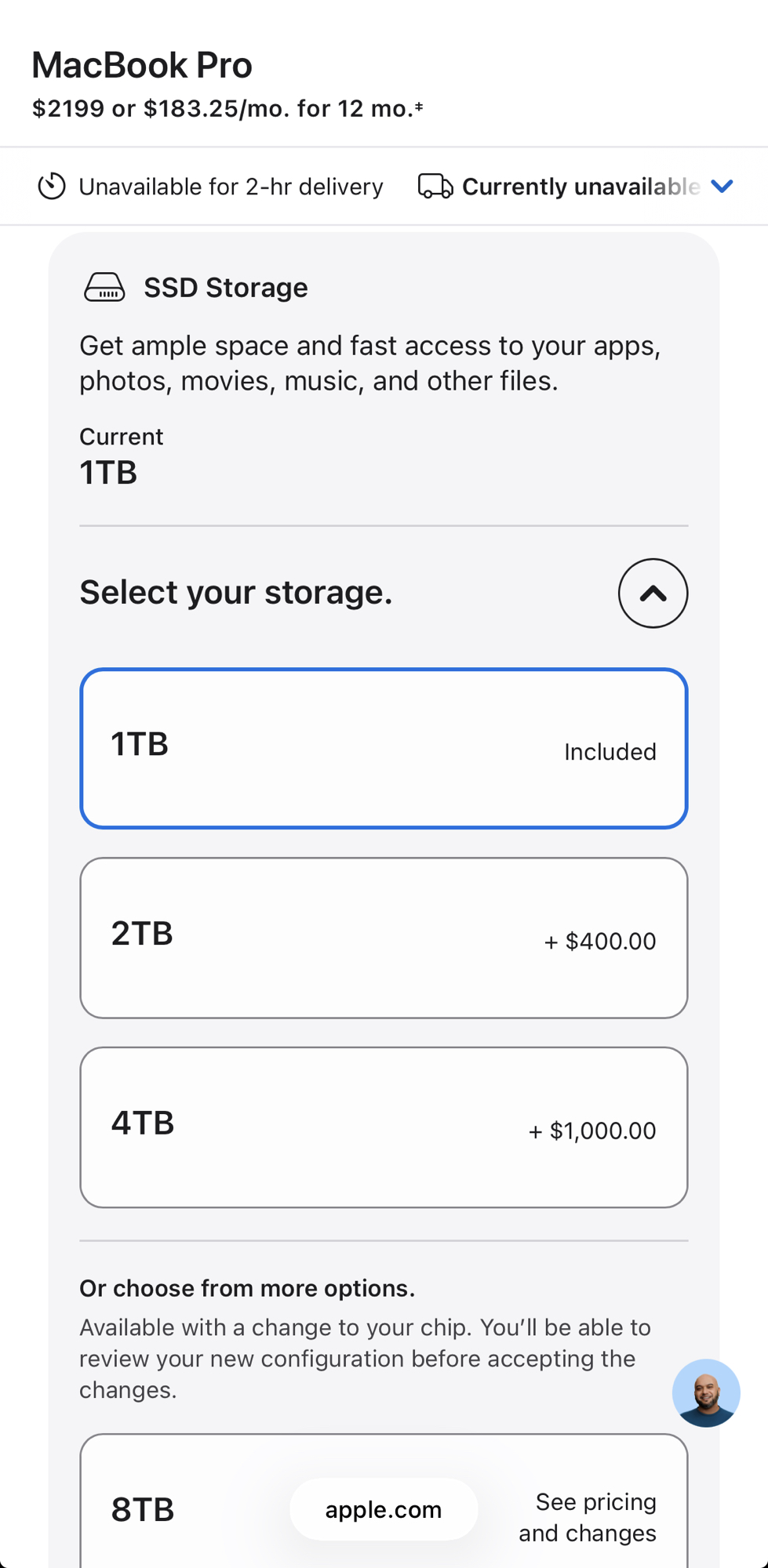Click the footnote symbol after "12 mo."
Screen dimensions: 768x1568
(x=419, y=107)
